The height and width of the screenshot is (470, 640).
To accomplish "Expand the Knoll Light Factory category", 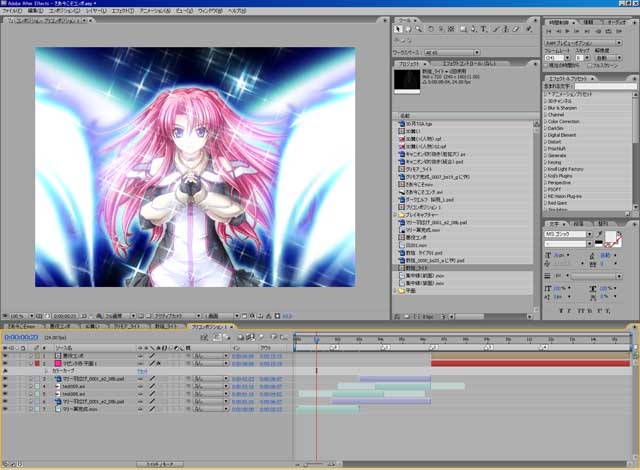I will 545,169.
